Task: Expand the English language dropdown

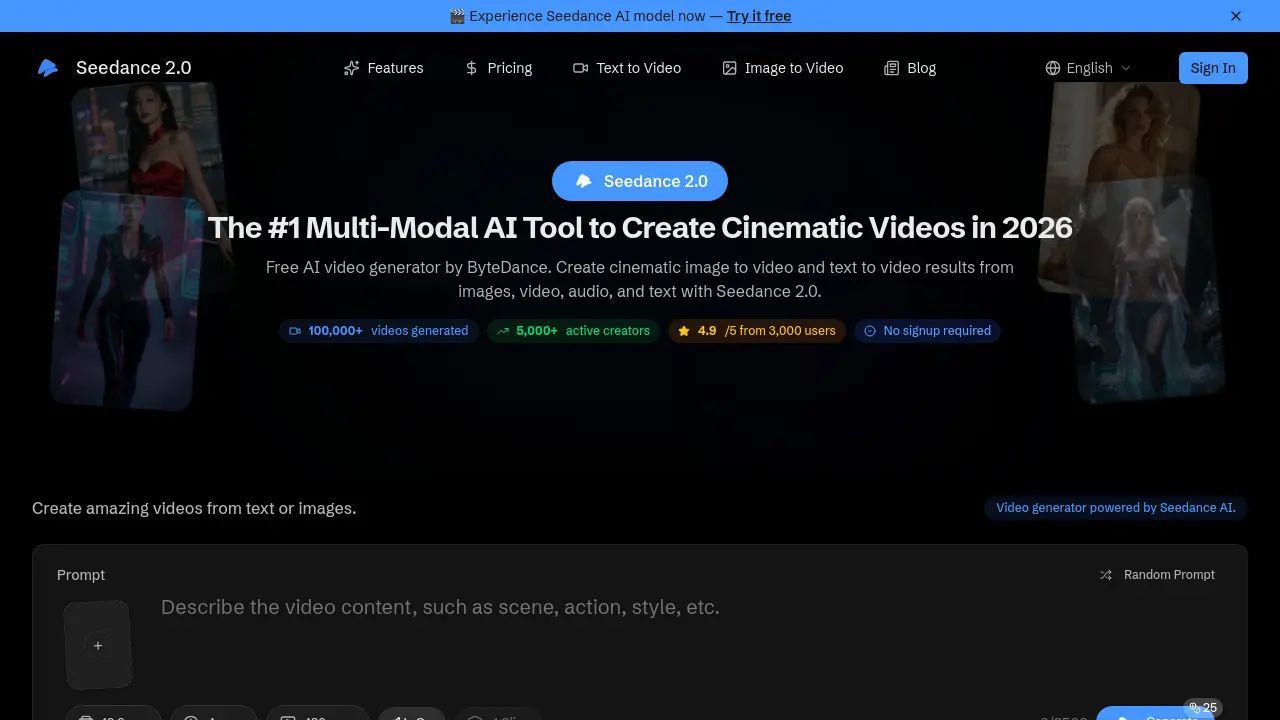Action: coord(1088,68)
